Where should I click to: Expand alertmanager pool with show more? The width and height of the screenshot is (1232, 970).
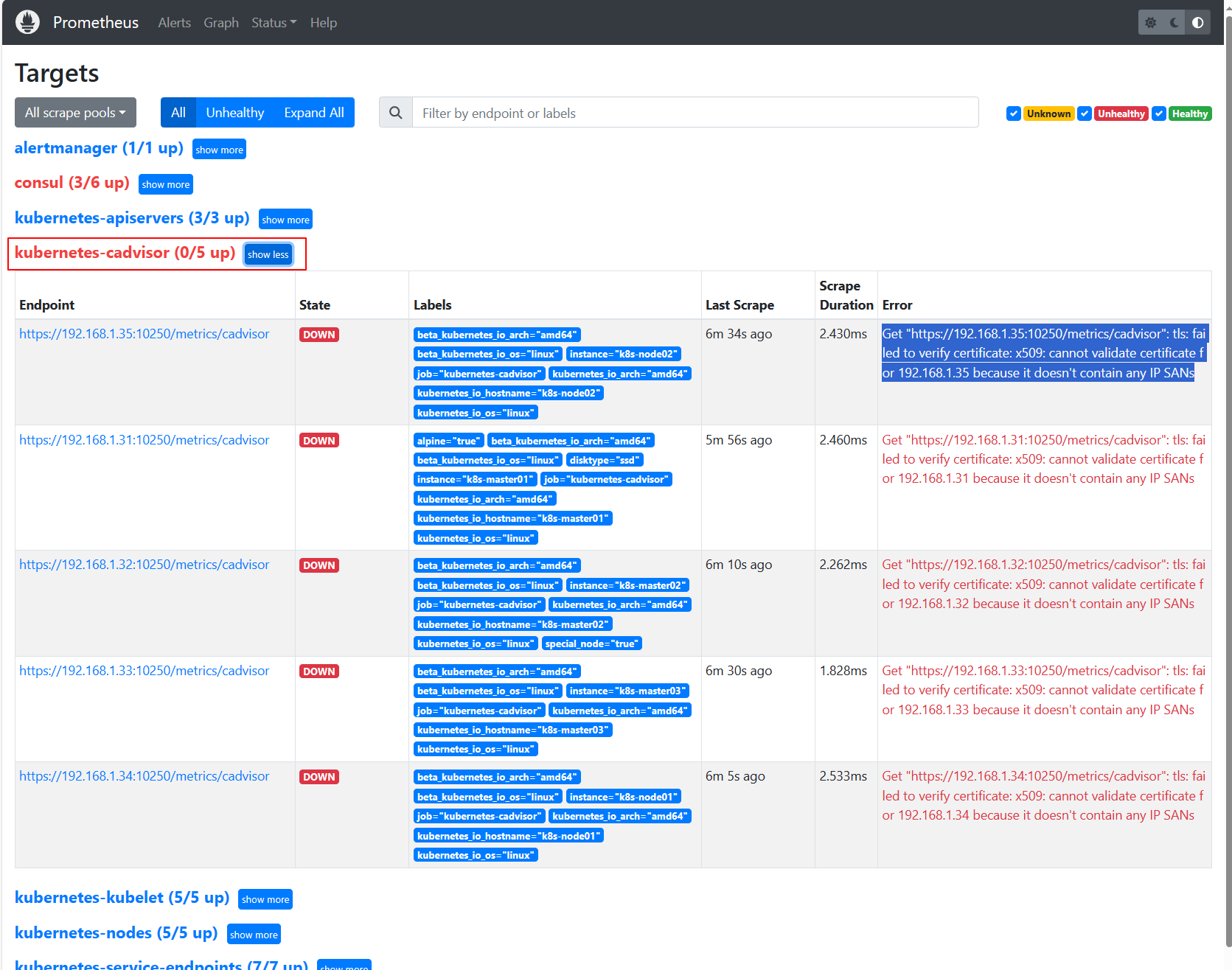click(219, 150)
